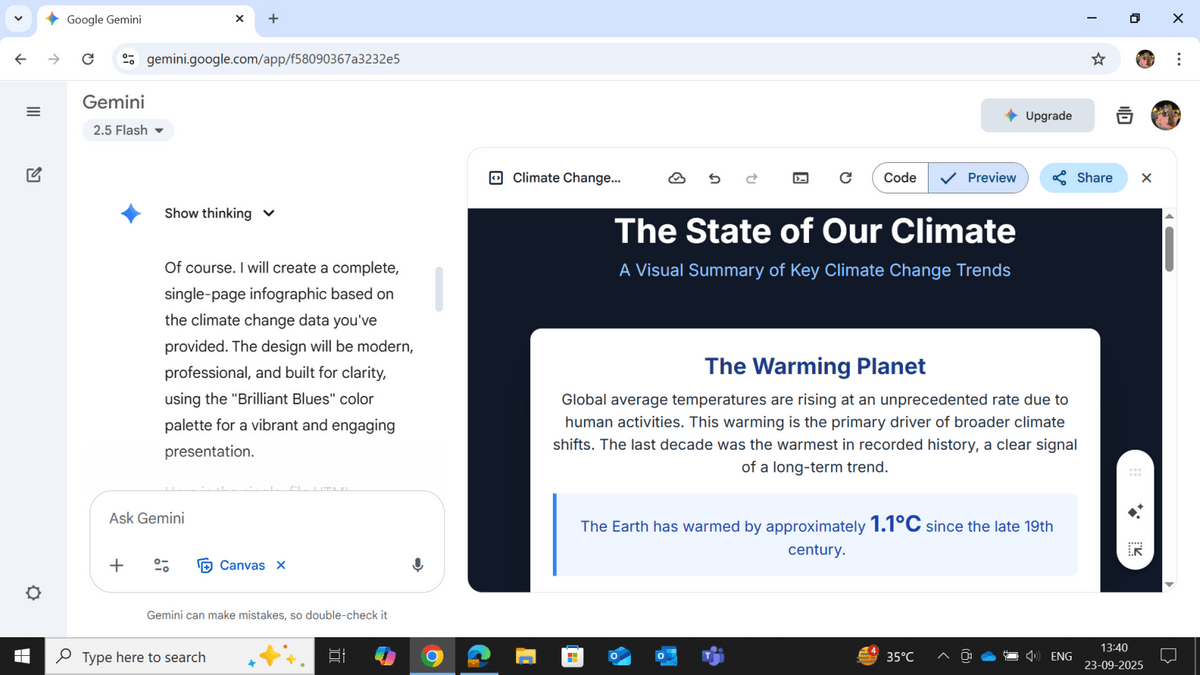Select the Google Gemini browser tab
Screen dimensions: 1200x675
pos(140,19)
